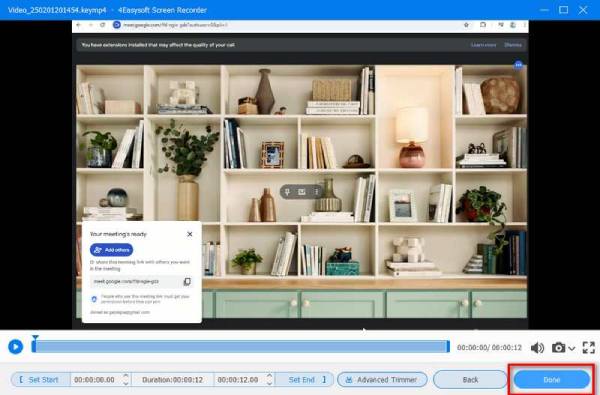Adjust start time stepper arrows
This screenshot has height=395, width=600.
click(x=126, y=380)
